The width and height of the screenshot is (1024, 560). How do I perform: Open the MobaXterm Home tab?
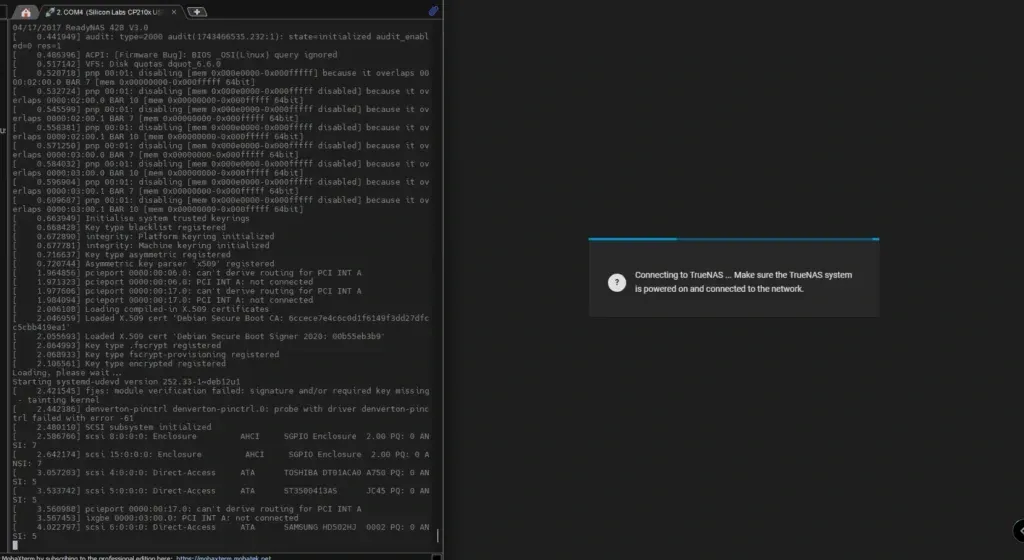pos(26,11)
